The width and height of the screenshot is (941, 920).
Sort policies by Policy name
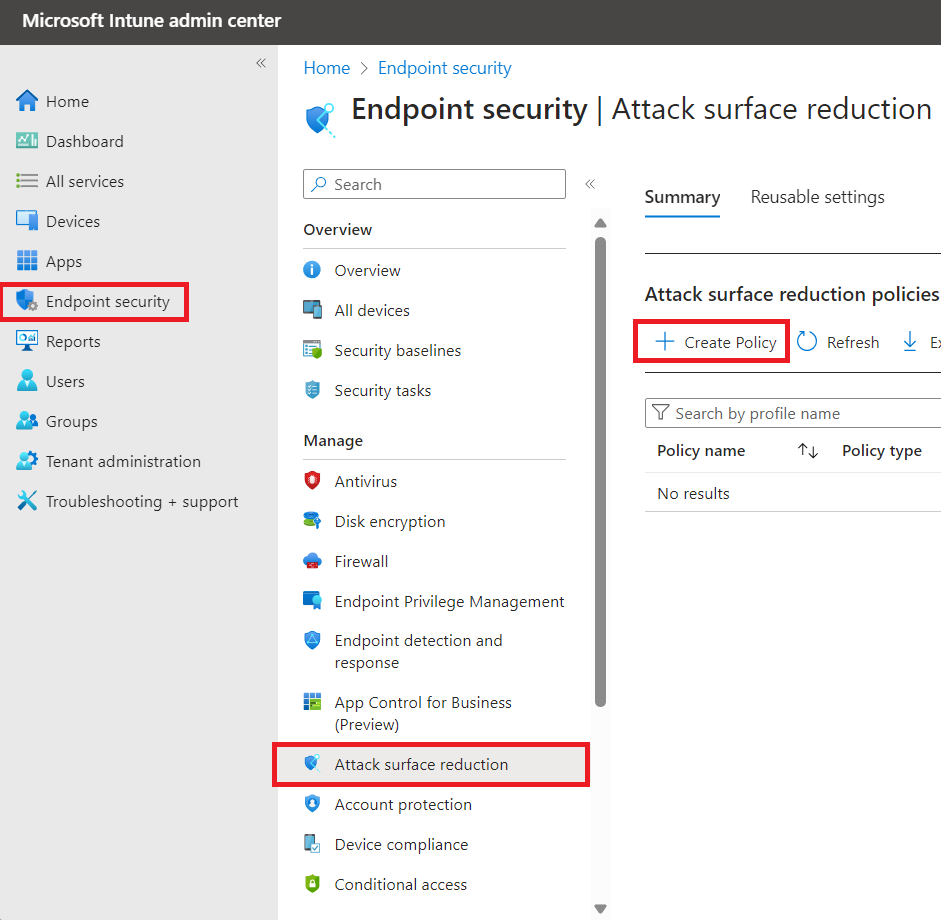(x=808, y=451)
